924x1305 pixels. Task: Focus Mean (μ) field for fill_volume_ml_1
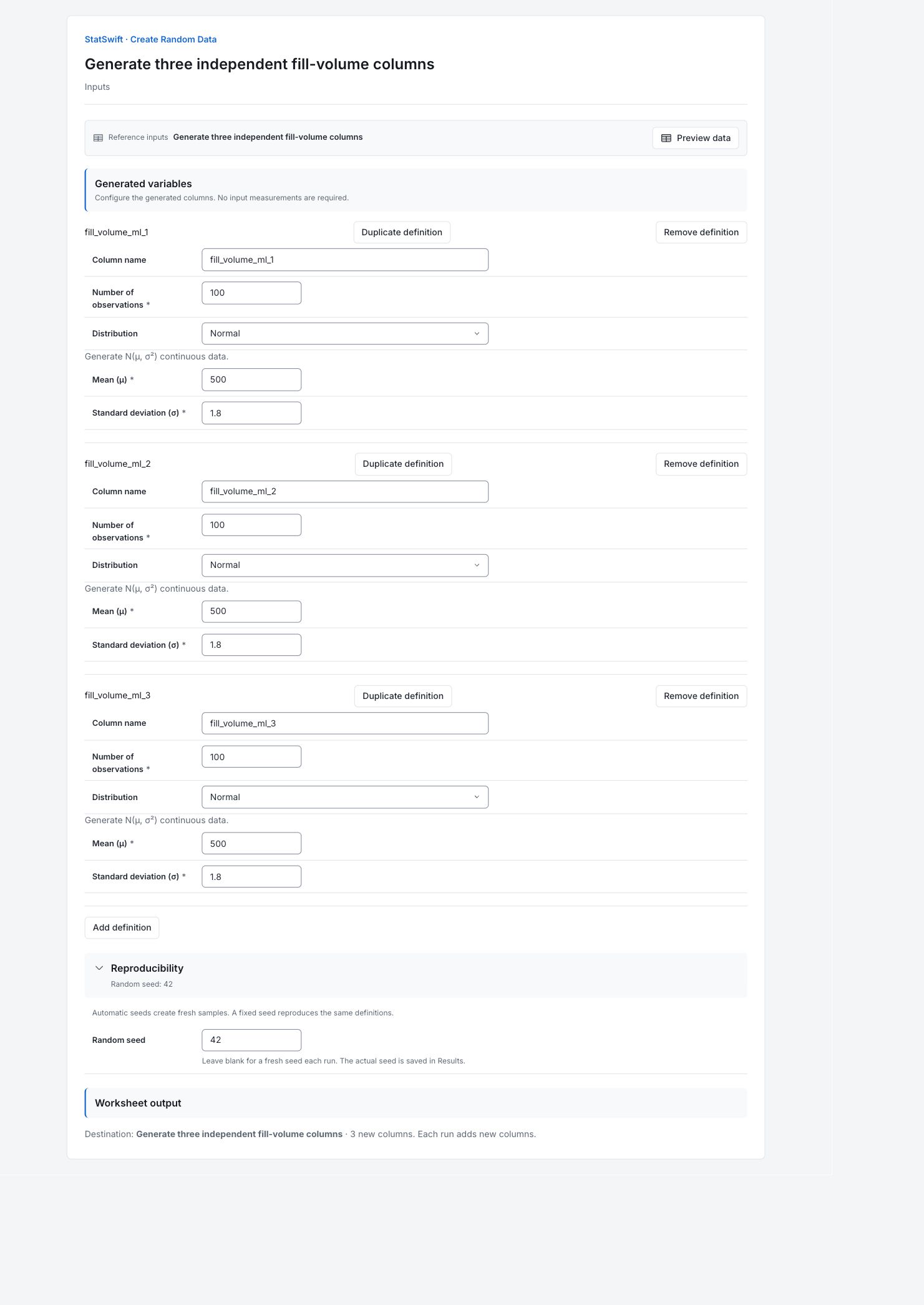[251, 379]
